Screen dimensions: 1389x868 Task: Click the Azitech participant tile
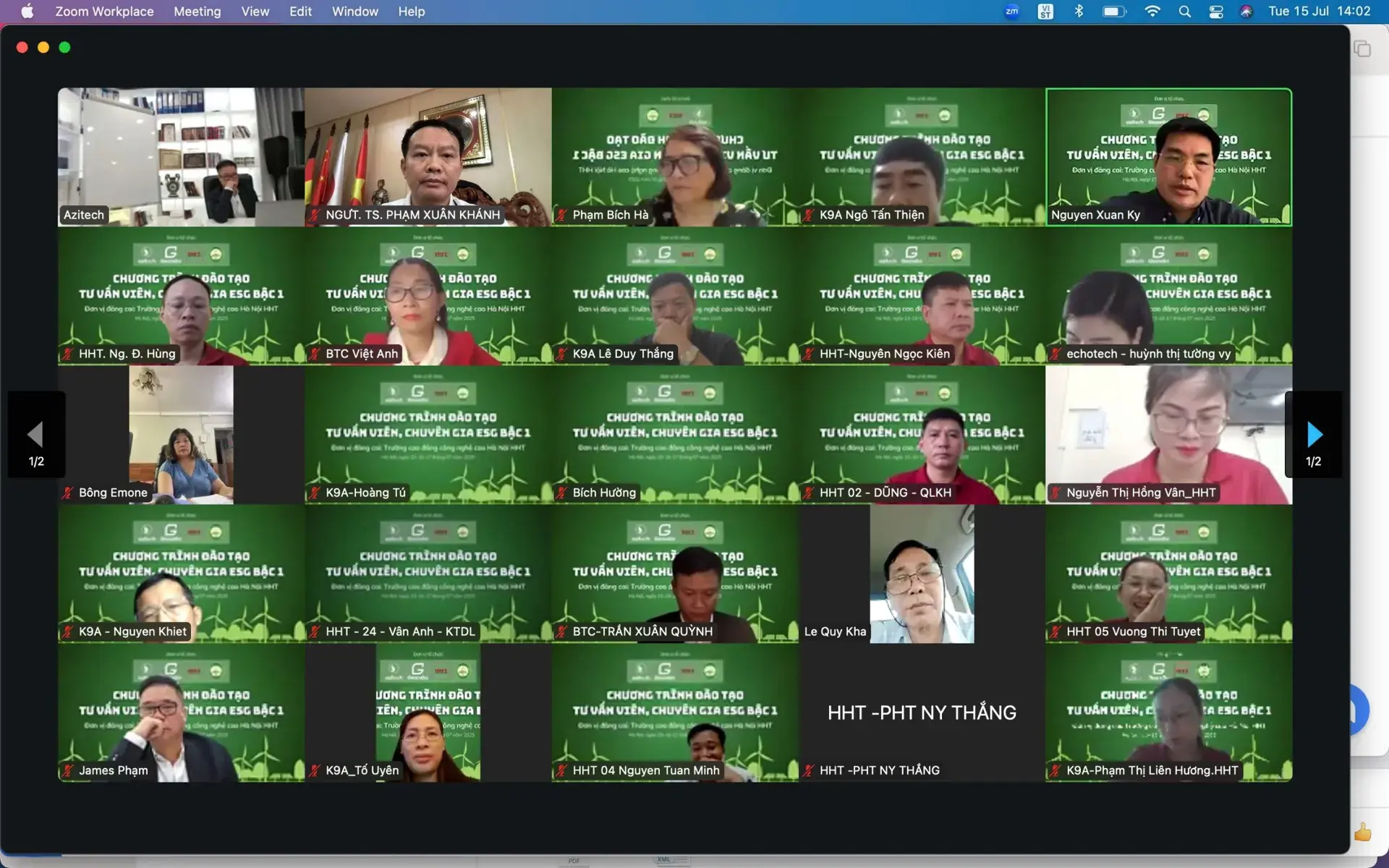pyautogui.click(x=181, y=157)
